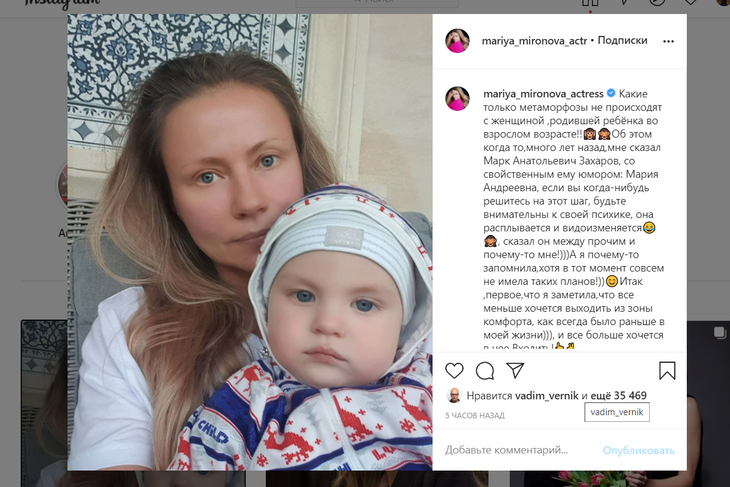Focus the Добавьте комментарий field
Image resolution: width=730 pixels, height=487 pixels.
[519, 450]
